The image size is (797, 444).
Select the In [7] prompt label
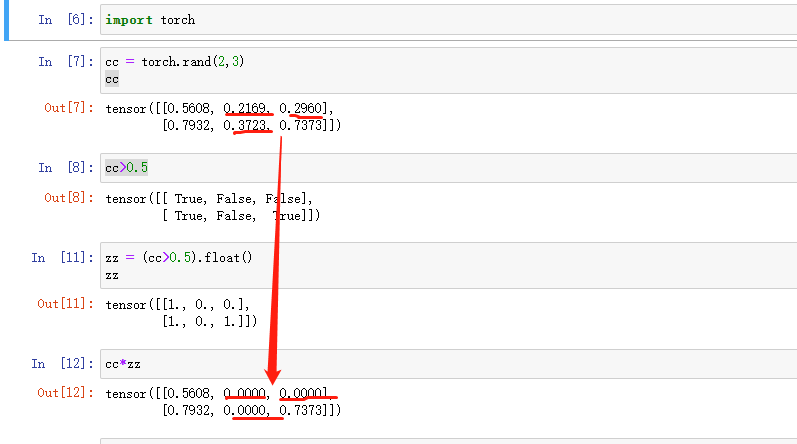point(66,61)
